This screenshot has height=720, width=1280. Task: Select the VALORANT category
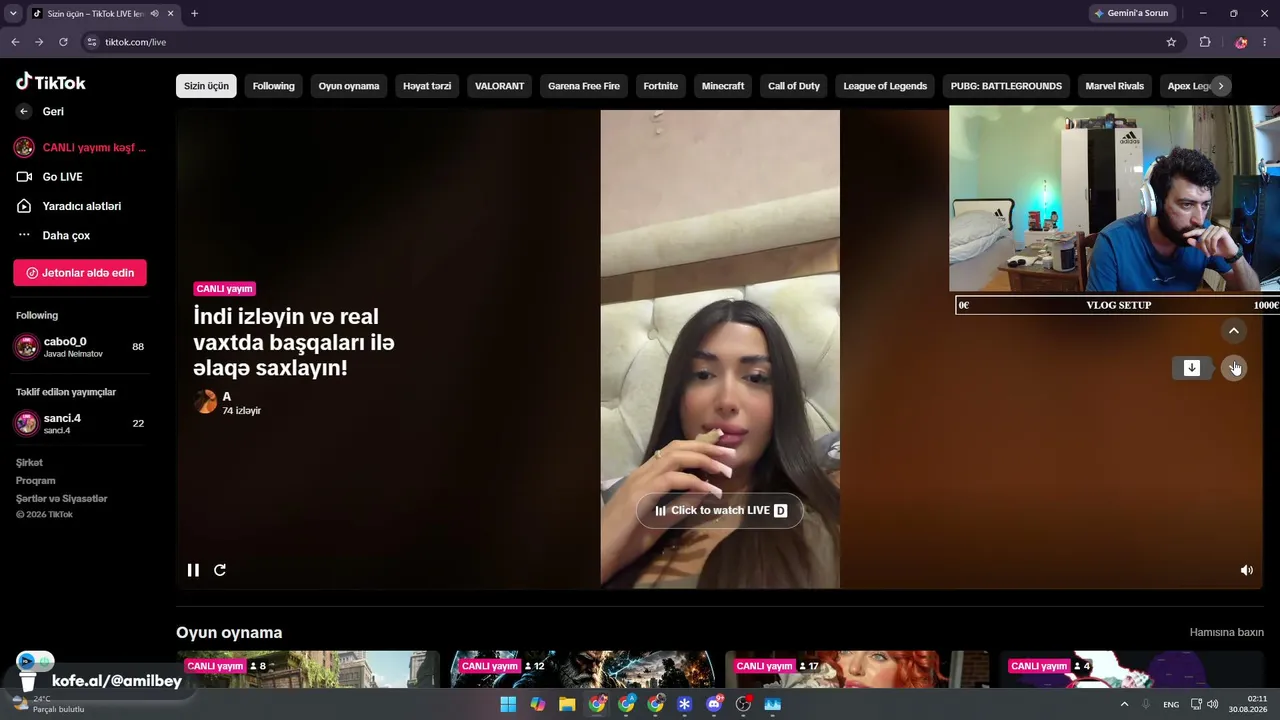[499, 86]
